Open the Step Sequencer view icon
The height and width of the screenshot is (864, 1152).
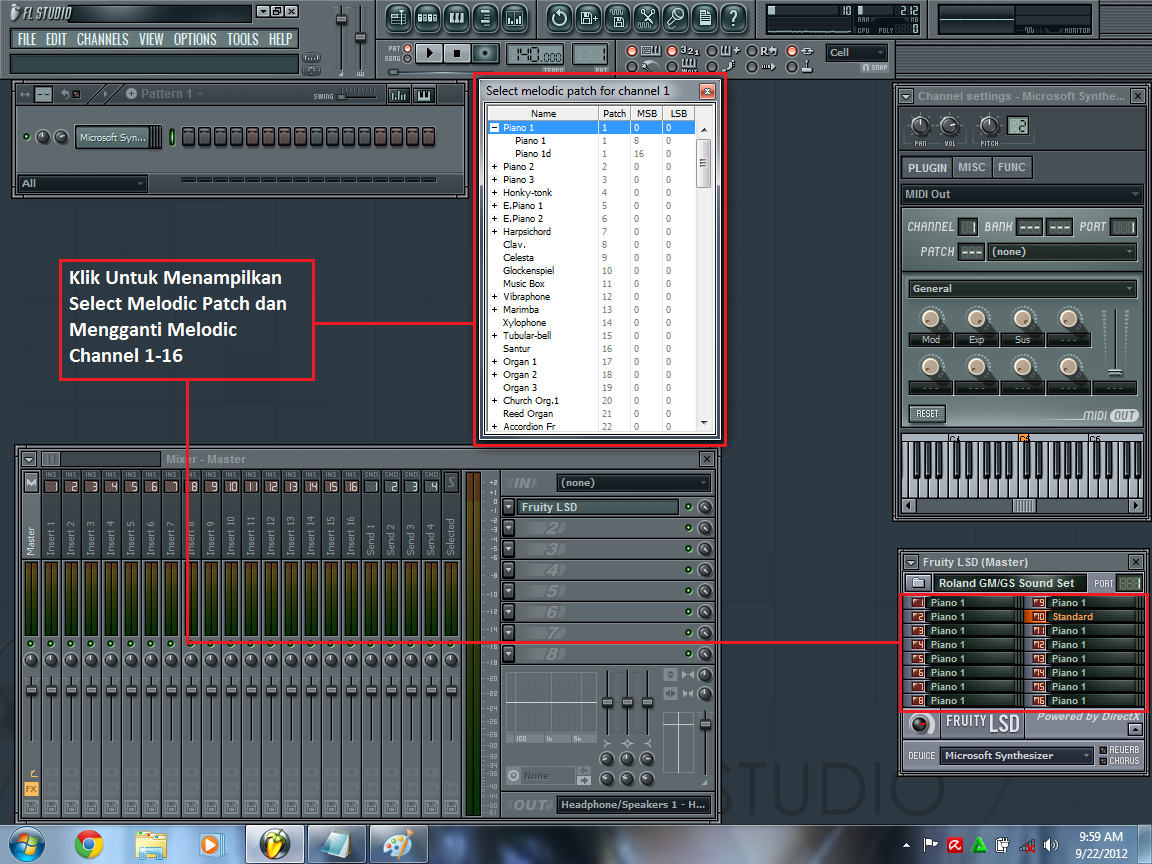click(x=428, y=18)
